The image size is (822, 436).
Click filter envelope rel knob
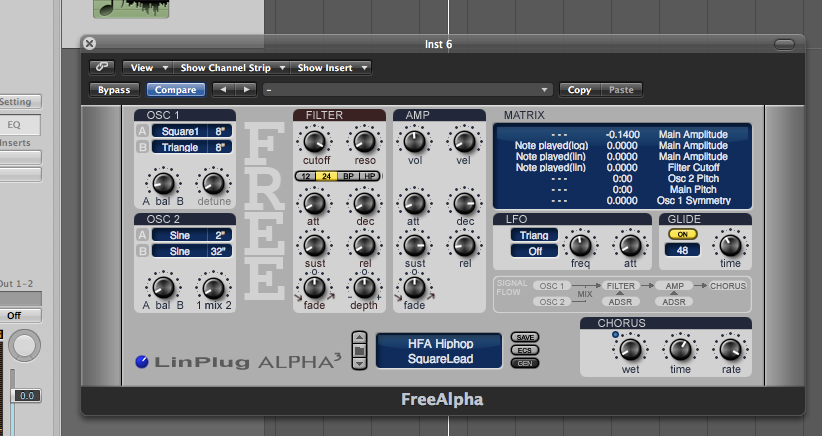tap(364, 245)
